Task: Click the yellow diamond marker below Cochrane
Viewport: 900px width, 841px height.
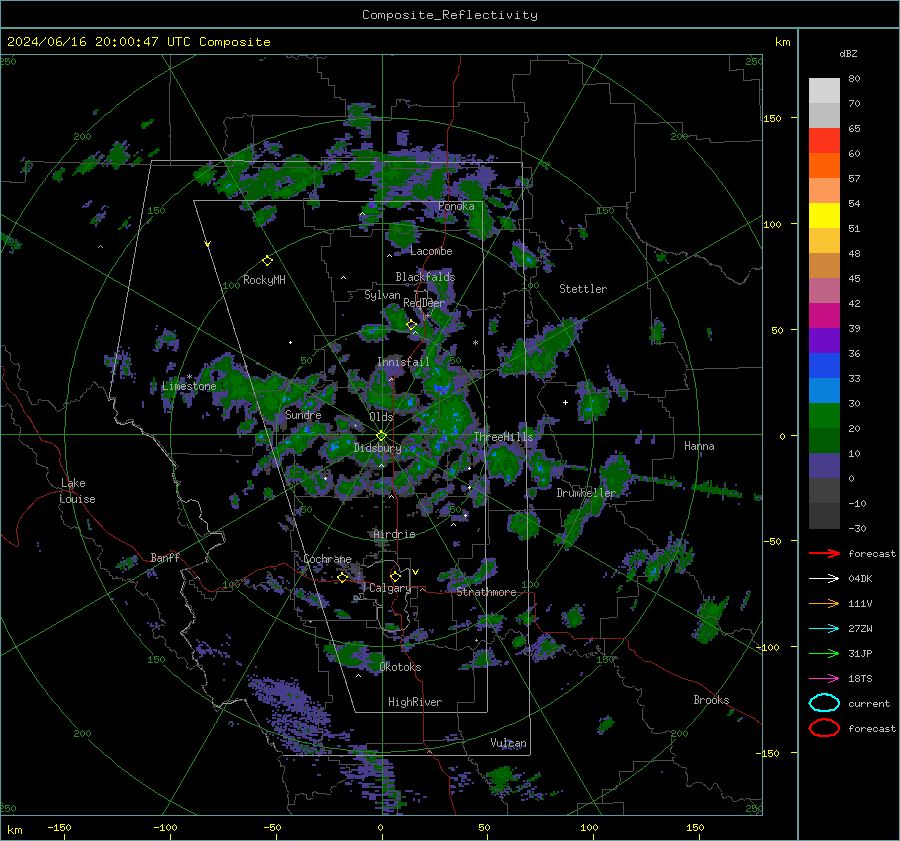Action: 343,577
